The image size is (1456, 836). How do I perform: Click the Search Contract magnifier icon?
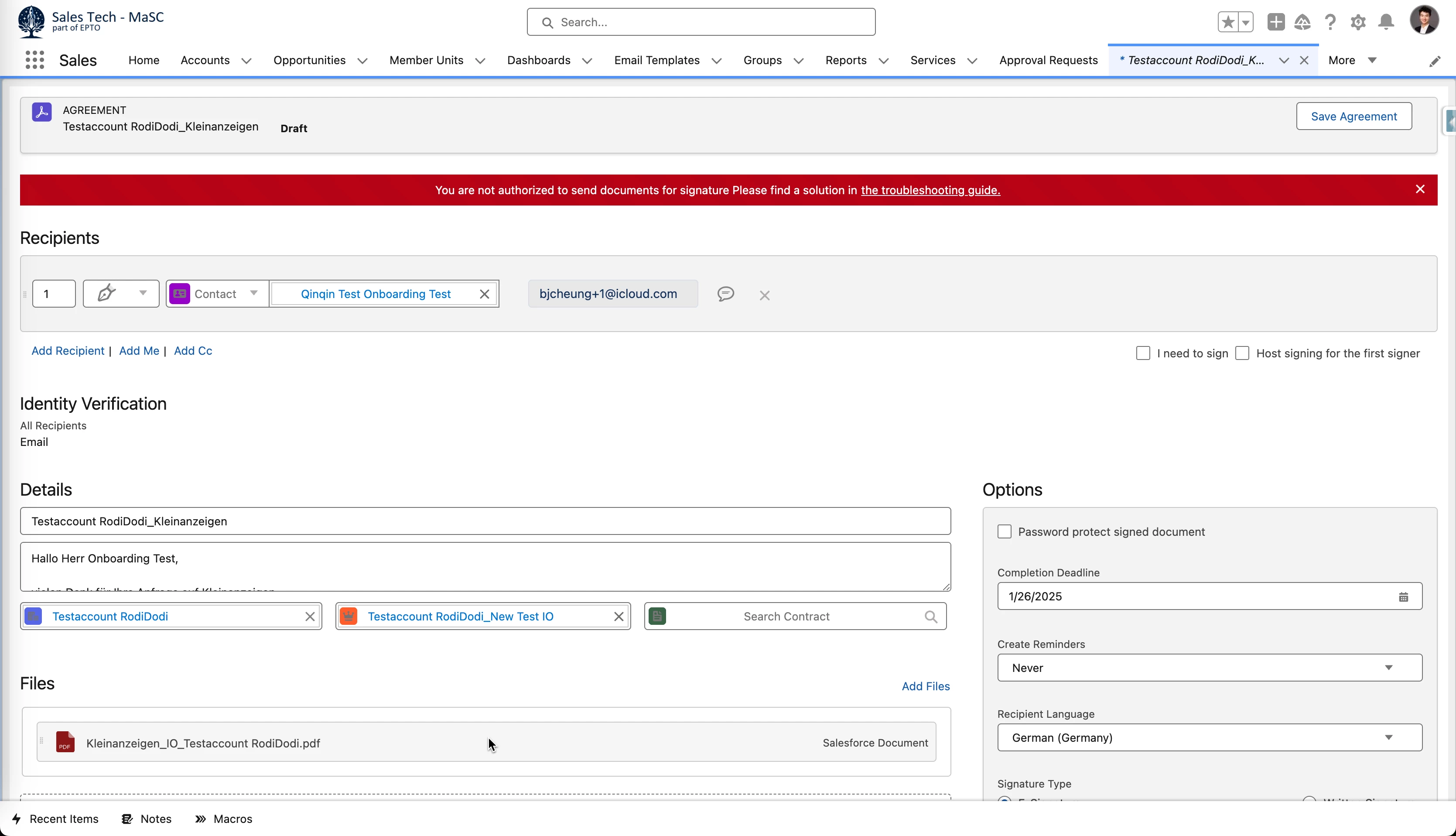[x=931, y=617]
